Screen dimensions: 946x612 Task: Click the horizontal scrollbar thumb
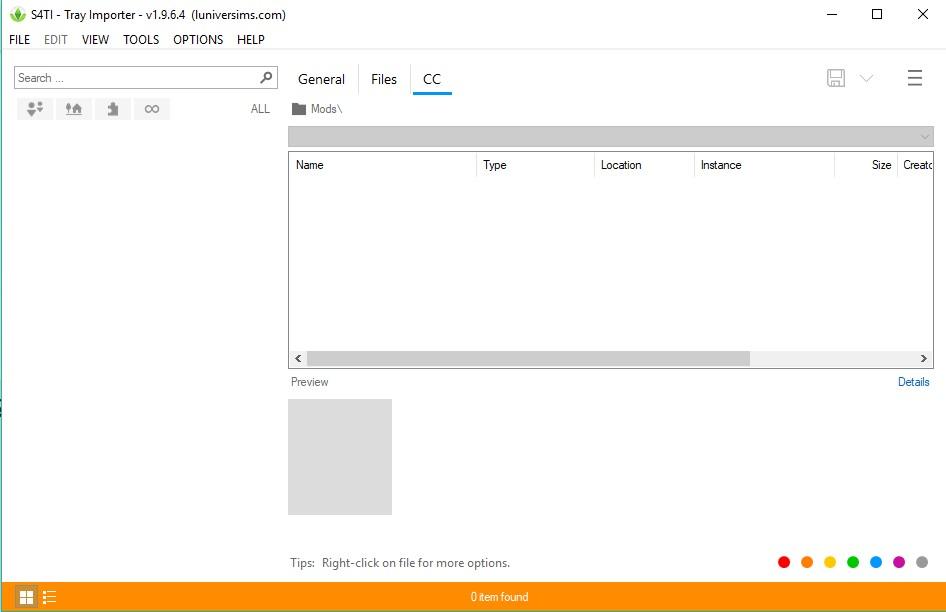pos(529,359)
